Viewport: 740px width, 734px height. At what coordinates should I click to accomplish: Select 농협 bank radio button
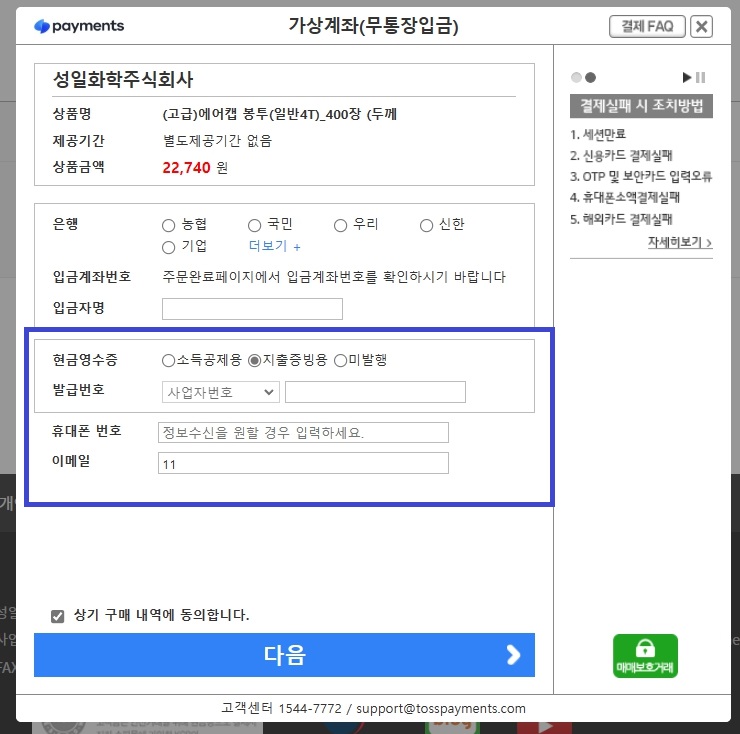tap(169, 225)
